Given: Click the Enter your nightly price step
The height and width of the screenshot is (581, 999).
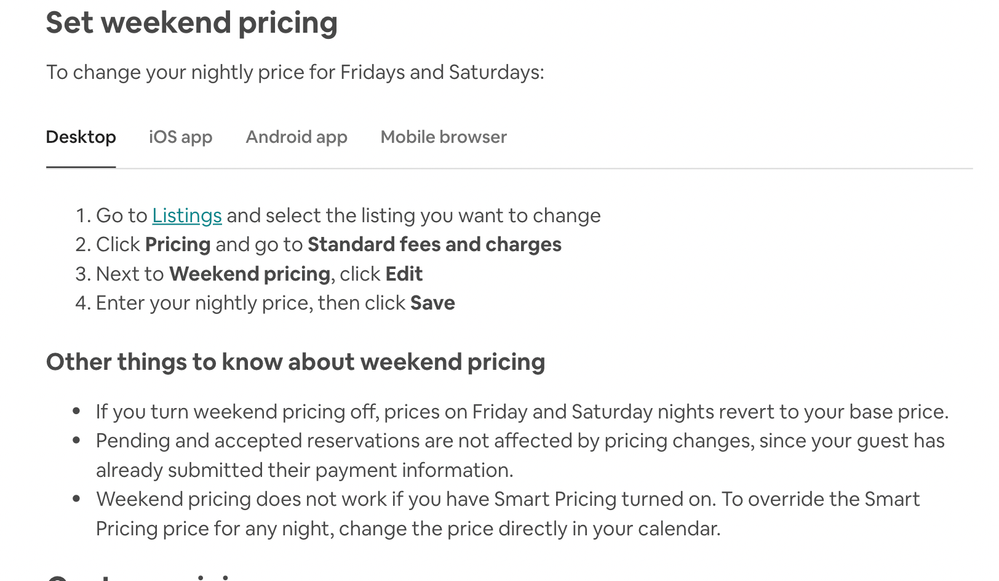Looking at the screenshot, I should tap(250, 303).
